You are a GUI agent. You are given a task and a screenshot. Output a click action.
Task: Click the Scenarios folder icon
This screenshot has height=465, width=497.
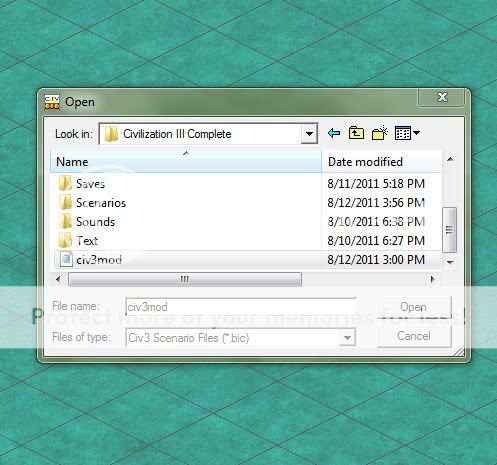click(65, 202)
